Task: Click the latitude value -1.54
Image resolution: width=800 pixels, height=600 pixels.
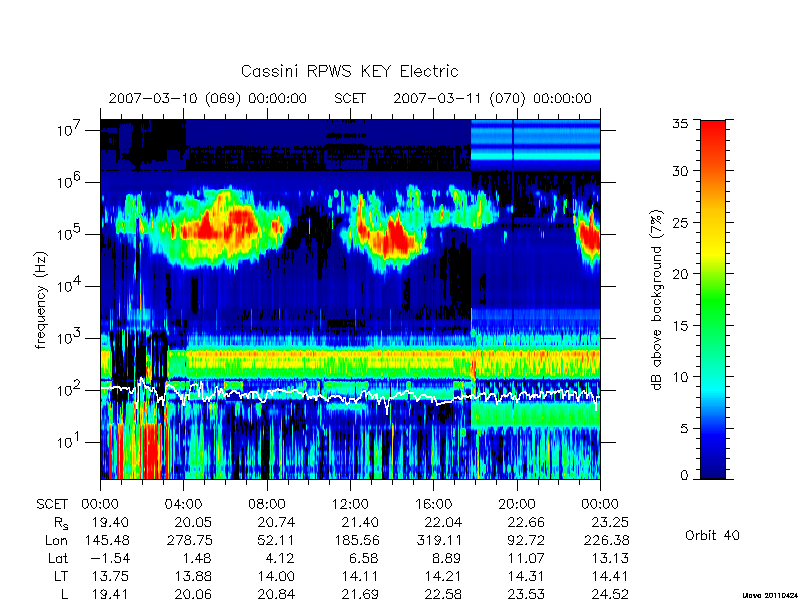Action: click(110, 558)
